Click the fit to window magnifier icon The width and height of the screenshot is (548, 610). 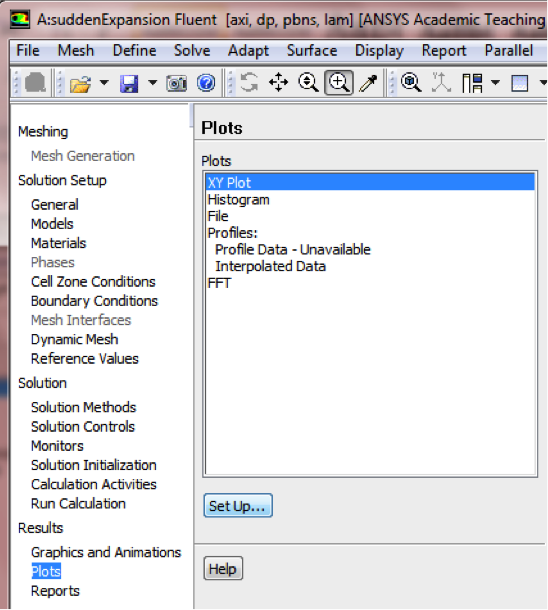411,82
